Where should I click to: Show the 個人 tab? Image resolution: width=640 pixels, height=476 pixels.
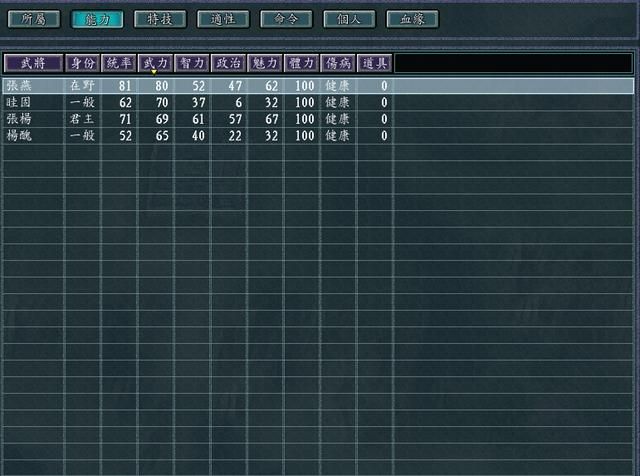(x=349, y=19)
